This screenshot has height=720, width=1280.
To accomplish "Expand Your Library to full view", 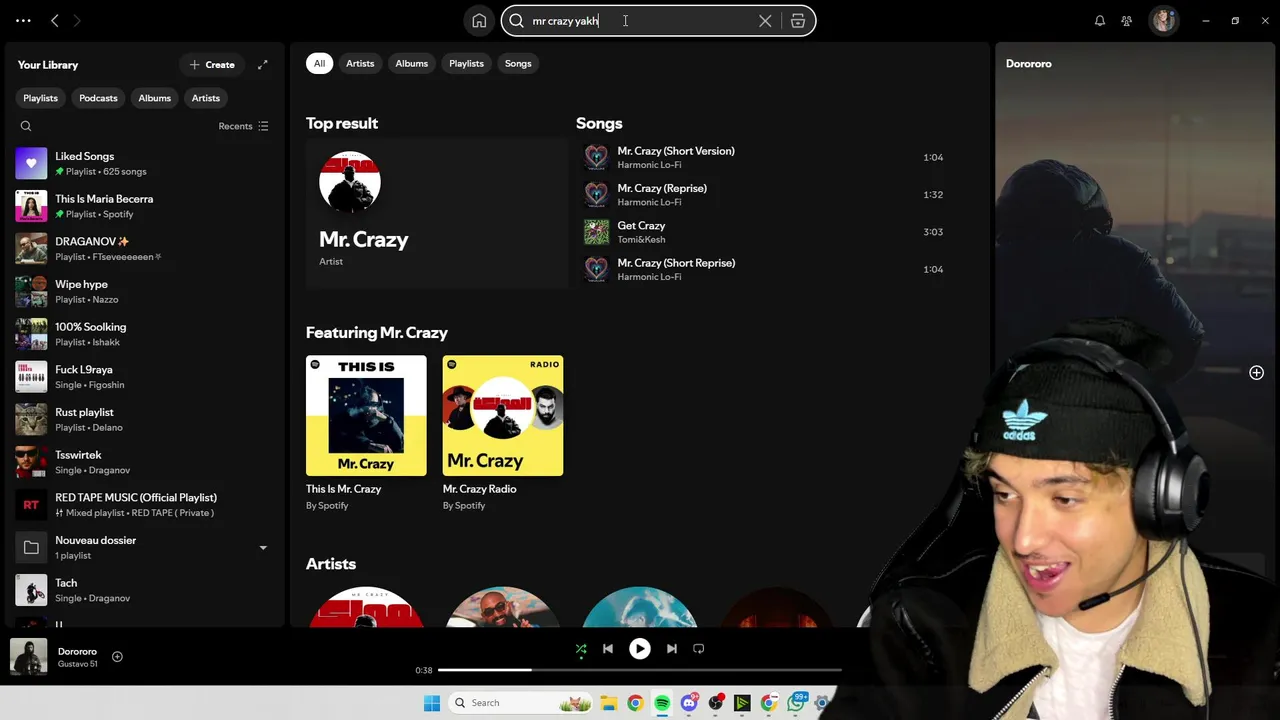I will (x=263, y=65).
